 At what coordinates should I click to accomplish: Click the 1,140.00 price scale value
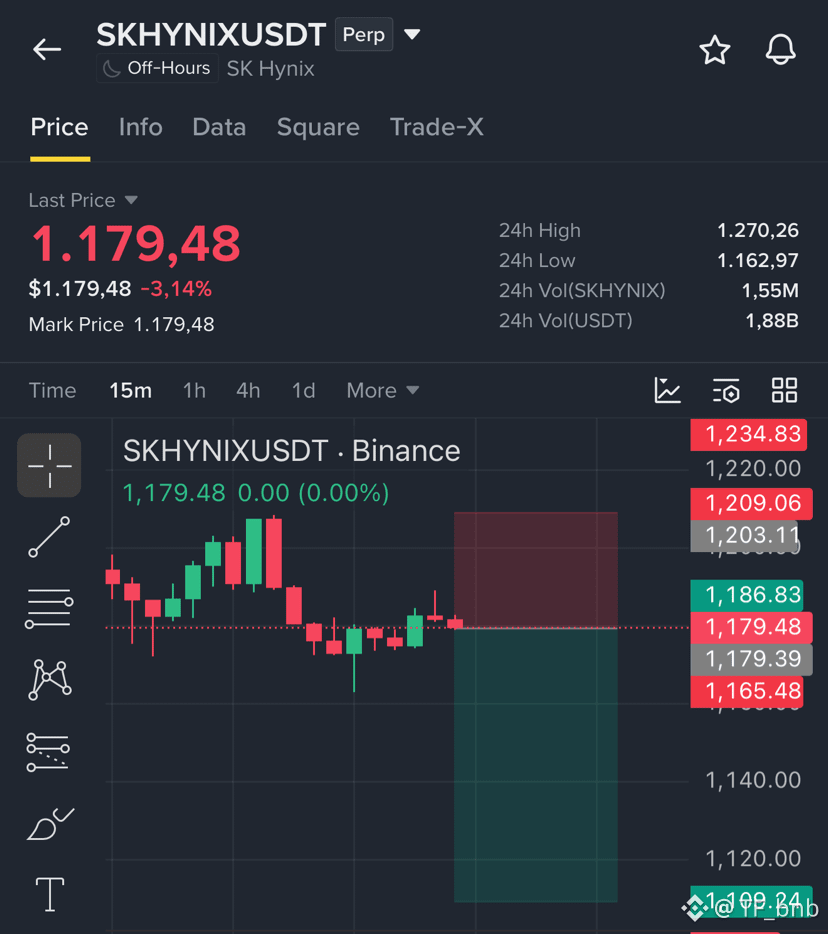coord(753,780)
